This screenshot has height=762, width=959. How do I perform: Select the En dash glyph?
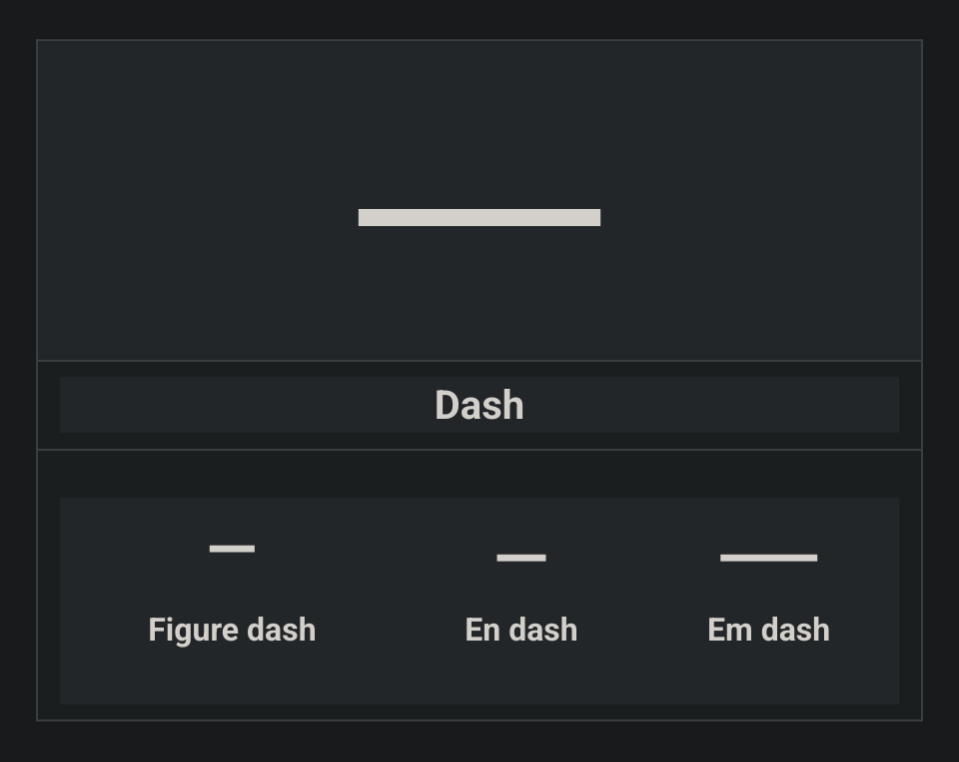521,557
